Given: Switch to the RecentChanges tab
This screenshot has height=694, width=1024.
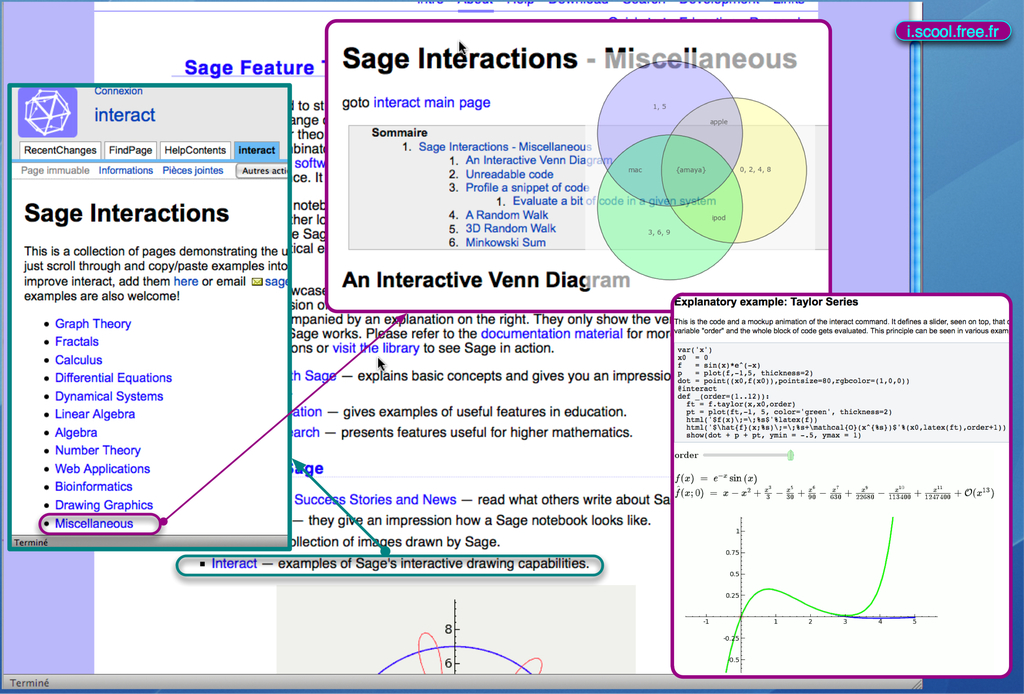Looking at the screenshot, I should [x=60, y=150].
